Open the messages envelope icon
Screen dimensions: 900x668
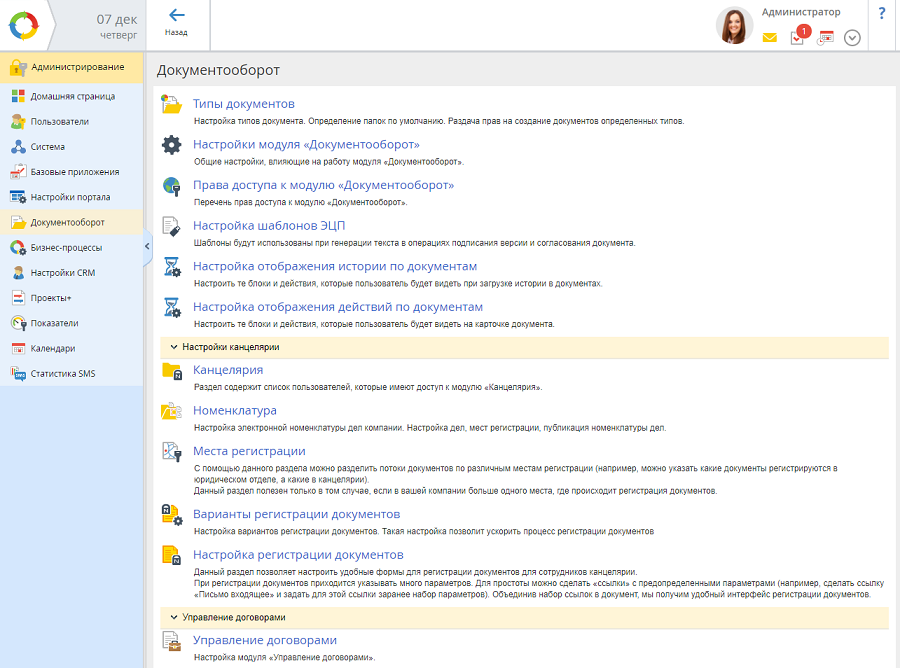click(x=770, y=38)
